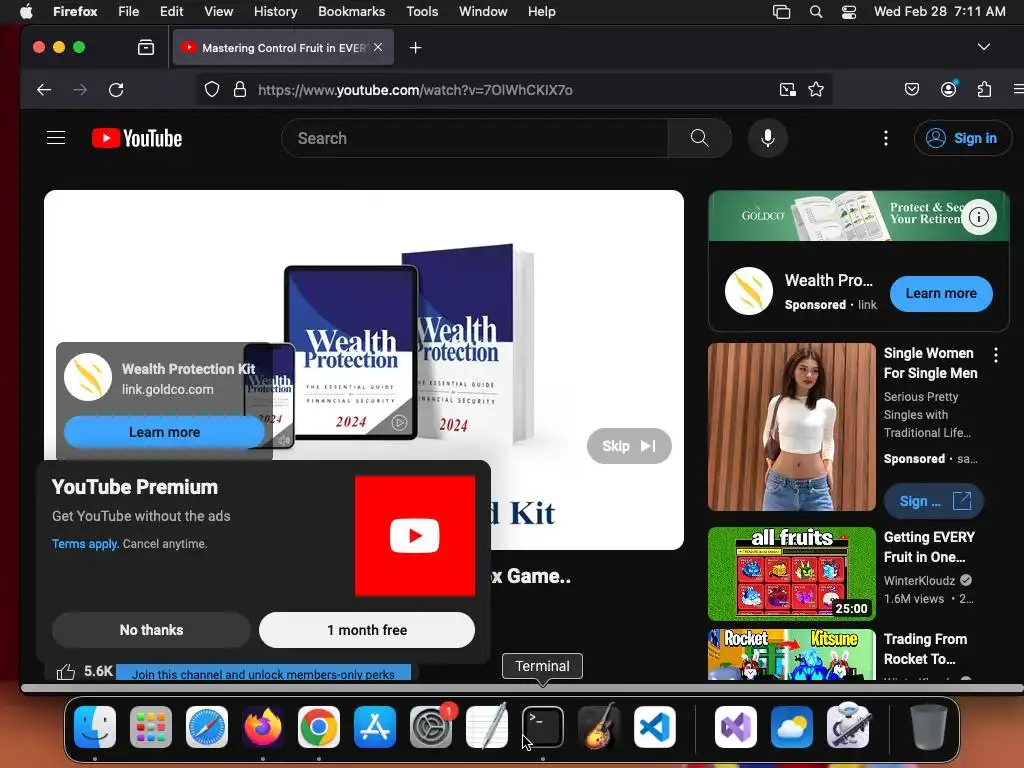Open Firefox account icon
This screenshot has height=768, width=1024.
[x=948, y=89]
